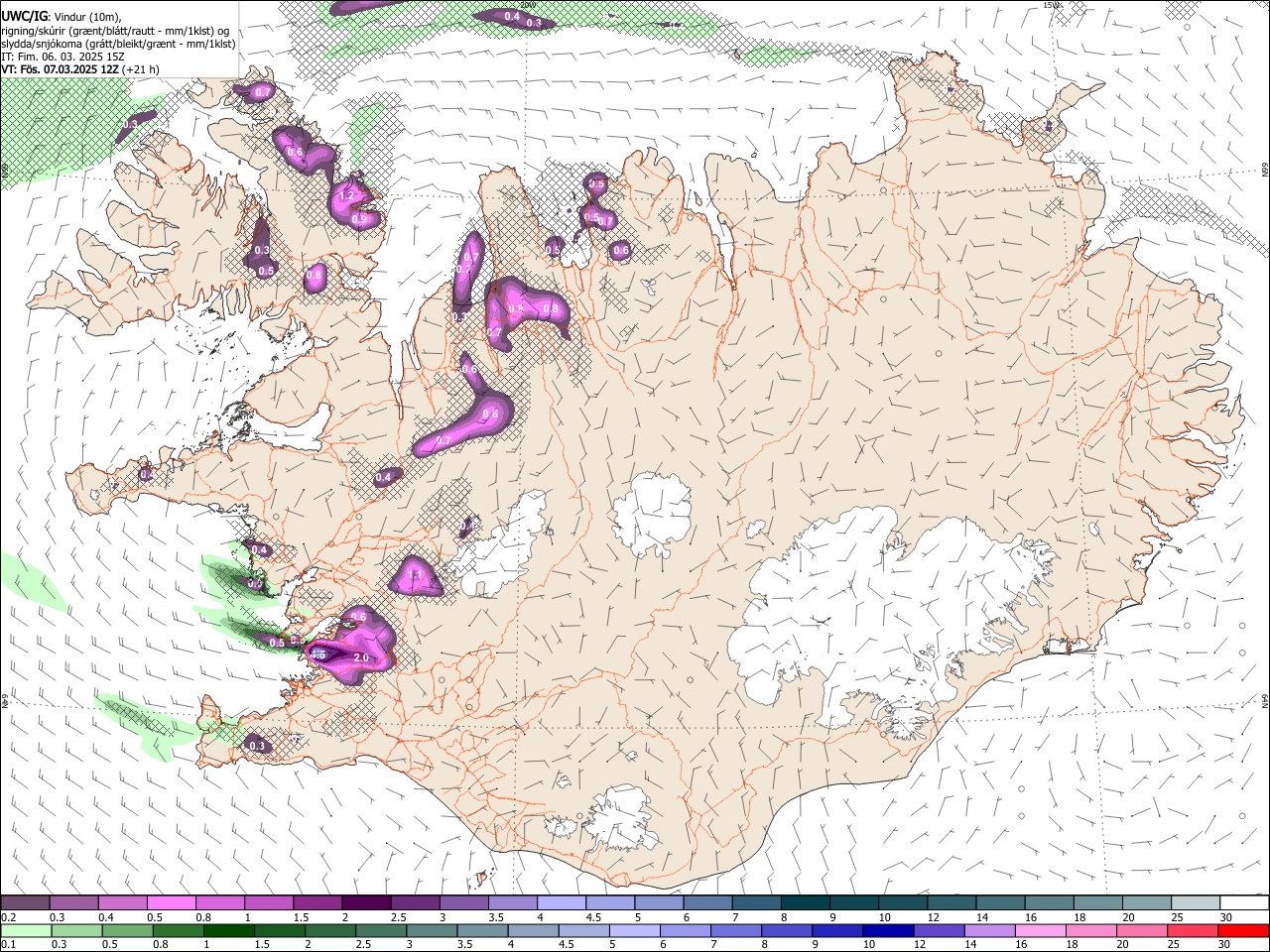The image size is (1270, 952).
Task: Click the purple 1.5 swatch in top legend row
Action: (317, 903)
